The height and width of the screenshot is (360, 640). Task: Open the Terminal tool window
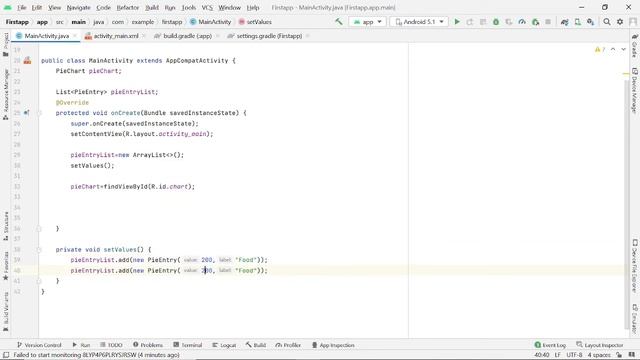click(188, 345)
